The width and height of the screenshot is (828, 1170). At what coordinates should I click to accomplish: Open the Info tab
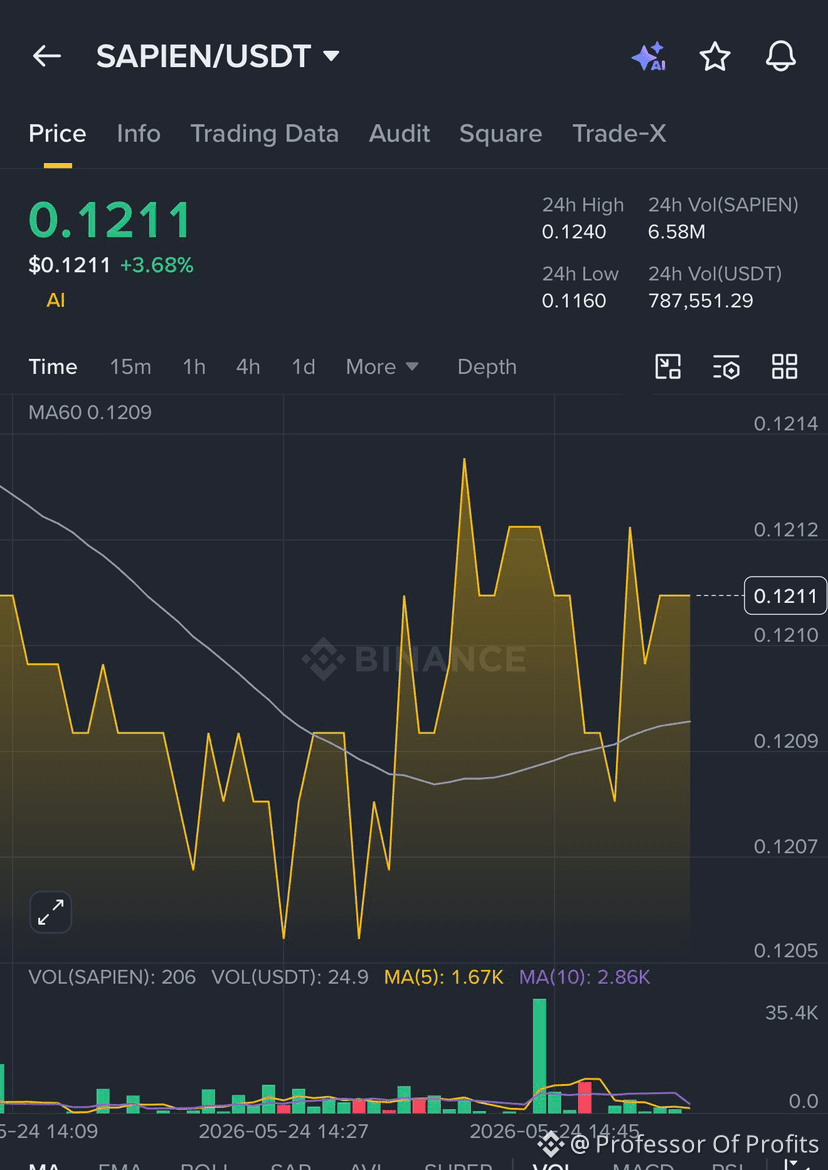point(139,134)
